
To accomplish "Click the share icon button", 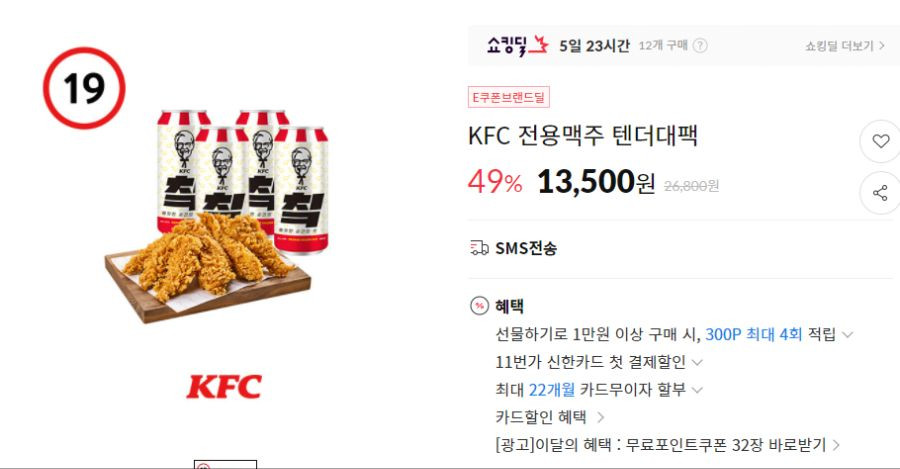I will tap(880, 193).
